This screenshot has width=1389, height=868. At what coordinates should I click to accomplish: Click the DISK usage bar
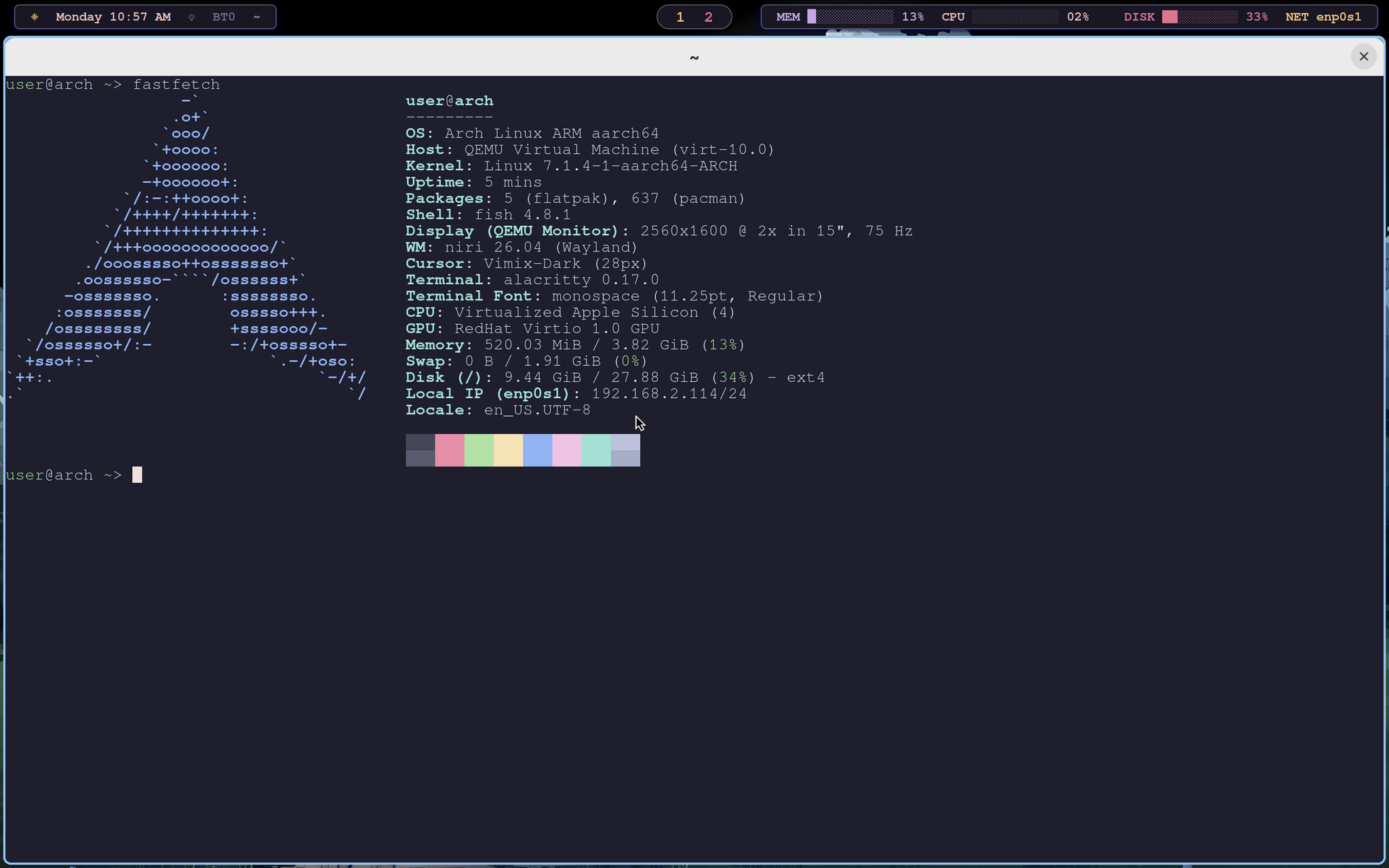[x=1200, y=17]
